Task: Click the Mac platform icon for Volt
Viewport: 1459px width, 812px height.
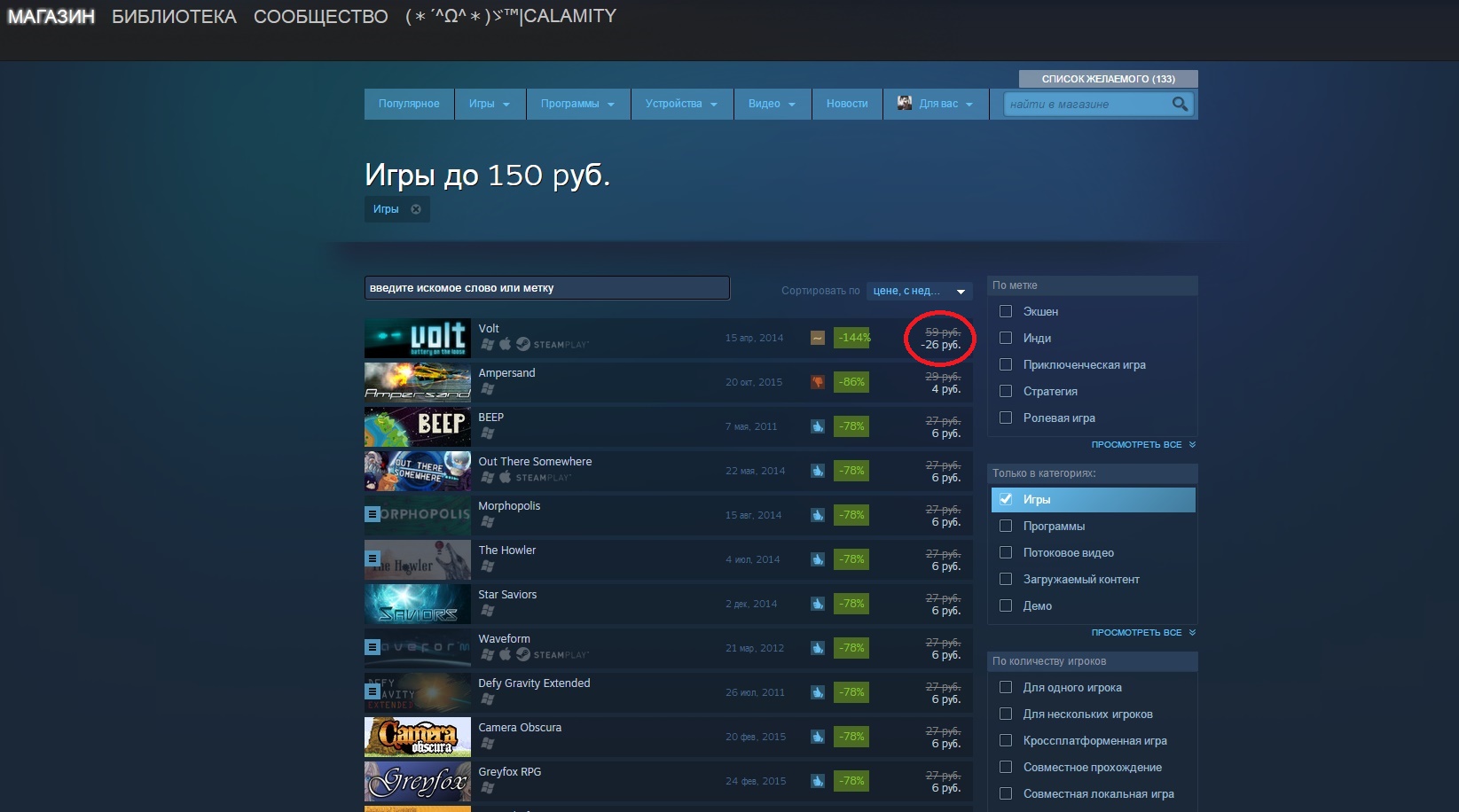Action: tap(505, 344)
